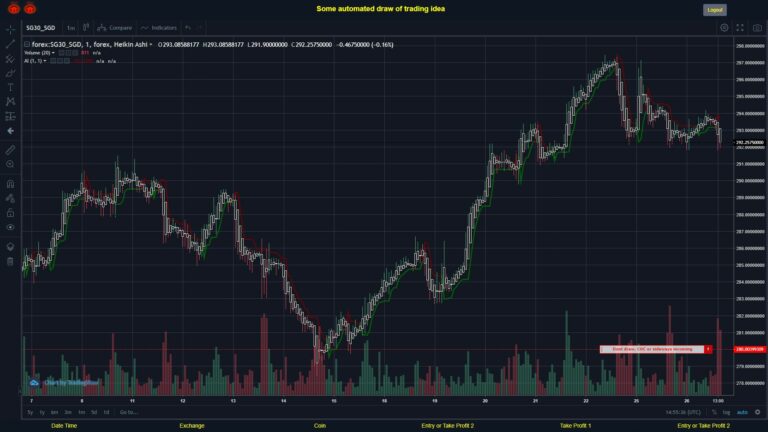Click the Logout button
The height and width of the screenshot is (432, 768).
click(x=715, y=10)
